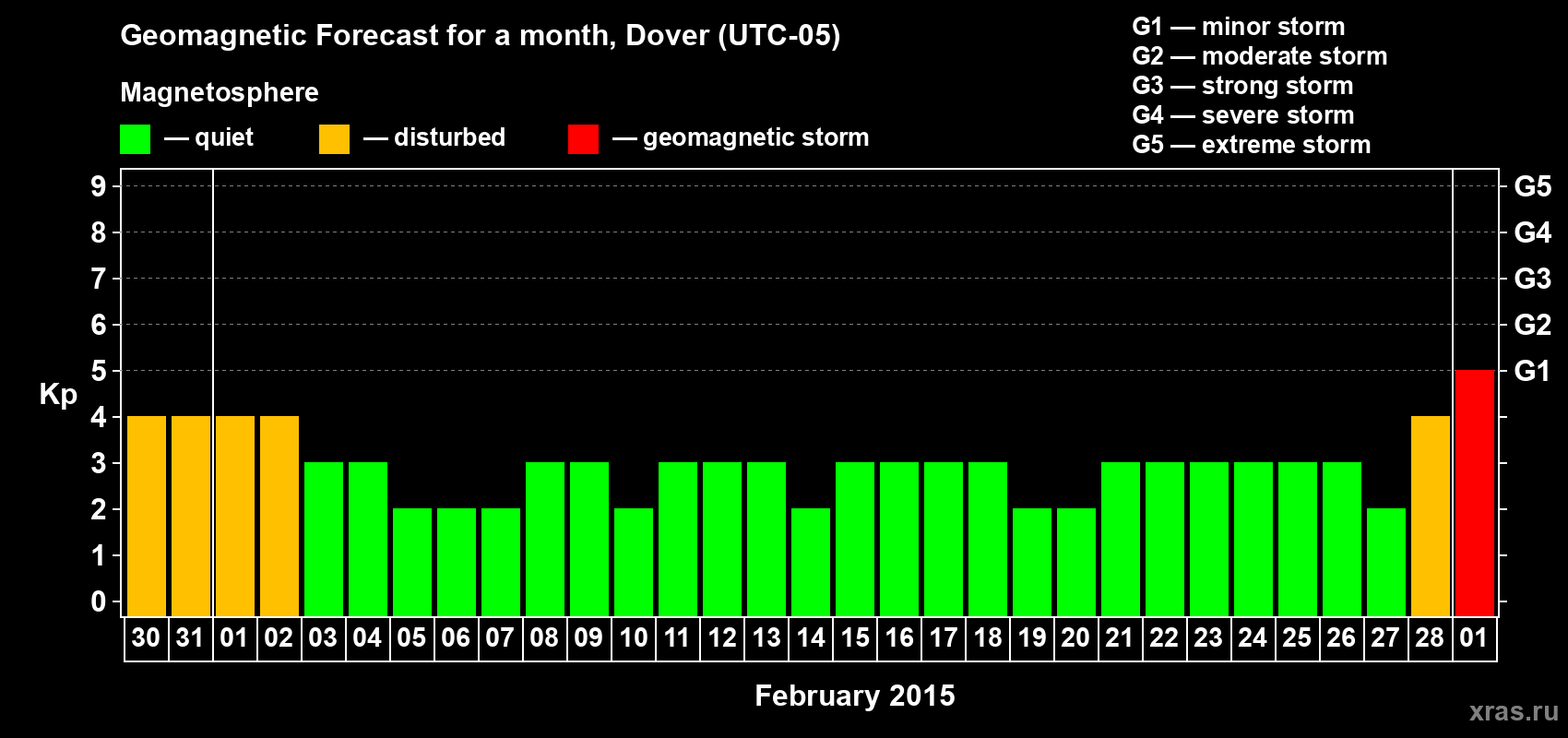Click the green quiet legend swatch
This screenshot has width=1568, height=738.
[135, 139]
